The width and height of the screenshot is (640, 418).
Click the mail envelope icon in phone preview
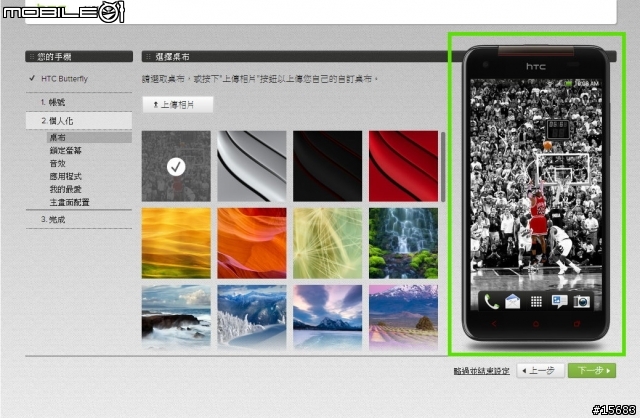[513, 302]
